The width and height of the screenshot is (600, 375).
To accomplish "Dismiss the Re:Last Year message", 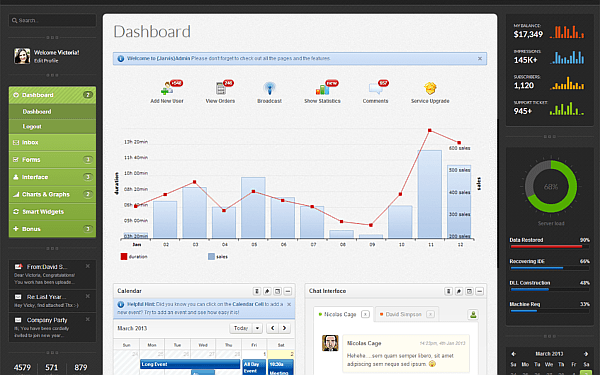I will coord(88,296).
